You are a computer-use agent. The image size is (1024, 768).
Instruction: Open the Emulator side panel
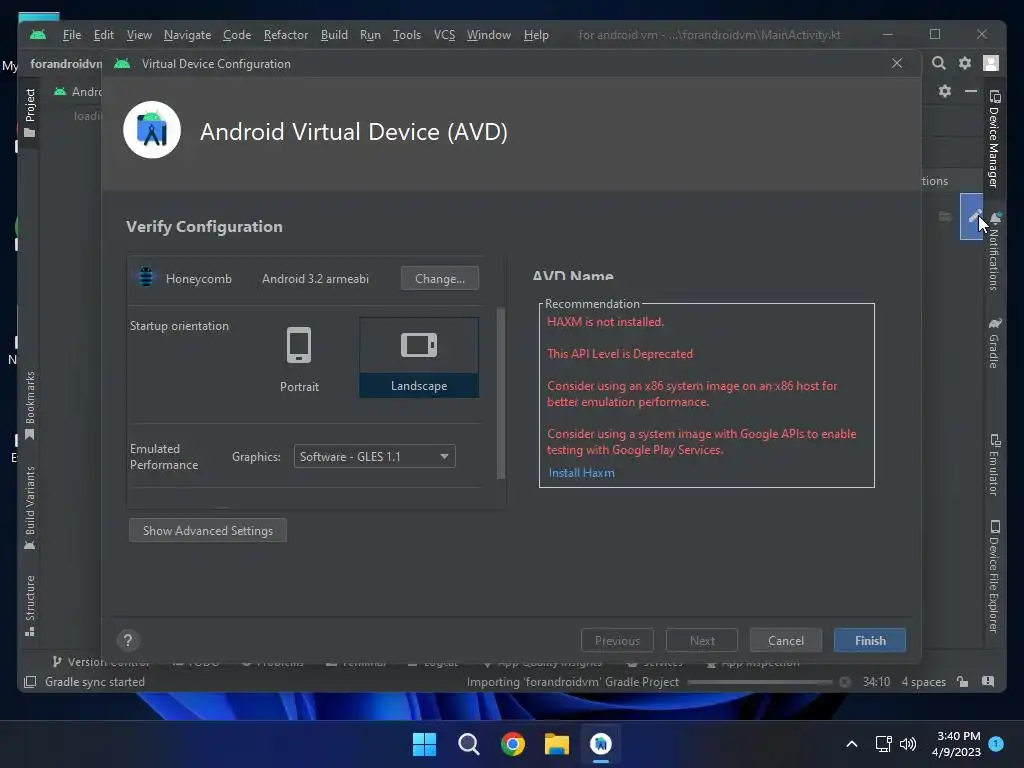(x=994, y=464)
